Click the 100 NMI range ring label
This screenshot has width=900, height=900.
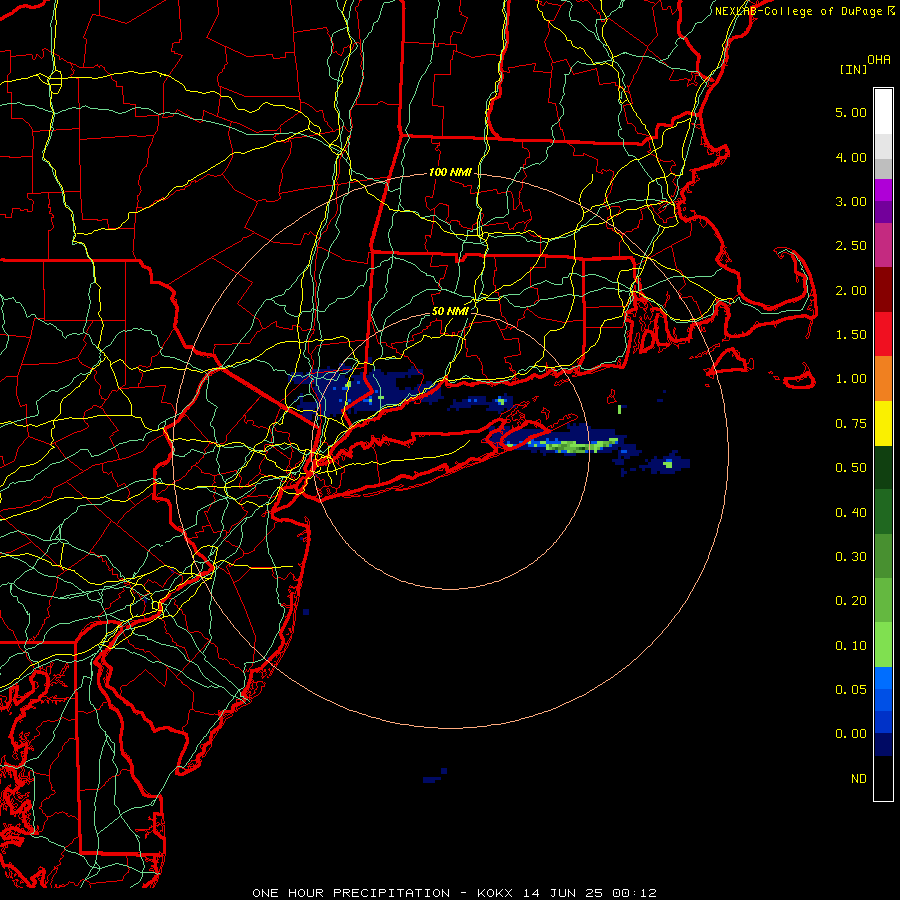(450, 172)
